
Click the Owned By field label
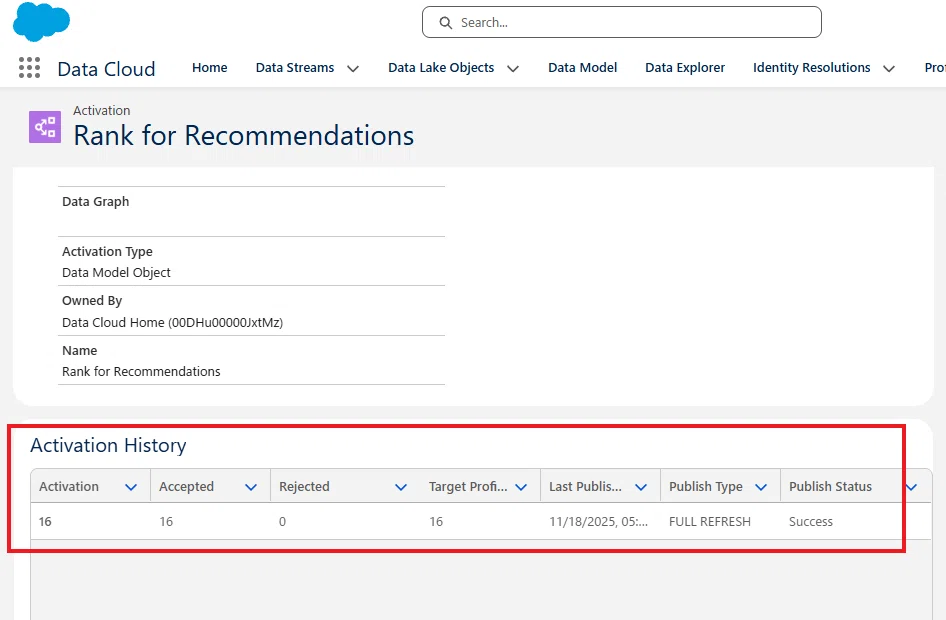[92, 300]
